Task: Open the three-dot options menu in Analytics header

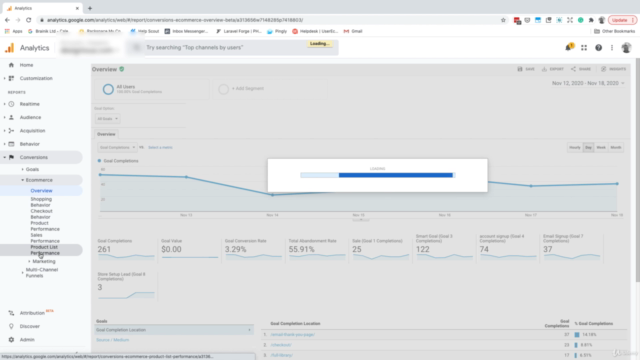Action: pos(612,48)
